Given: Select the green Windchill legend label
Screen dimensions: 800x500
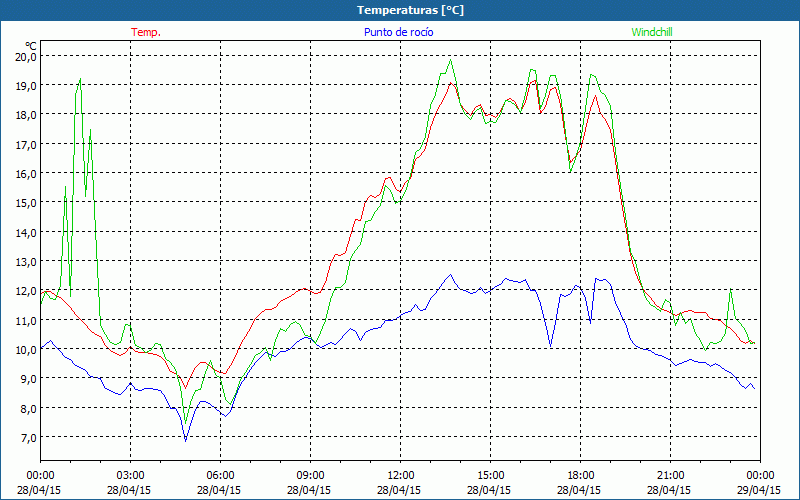Looking at the screenshot, I should point(652,32).
